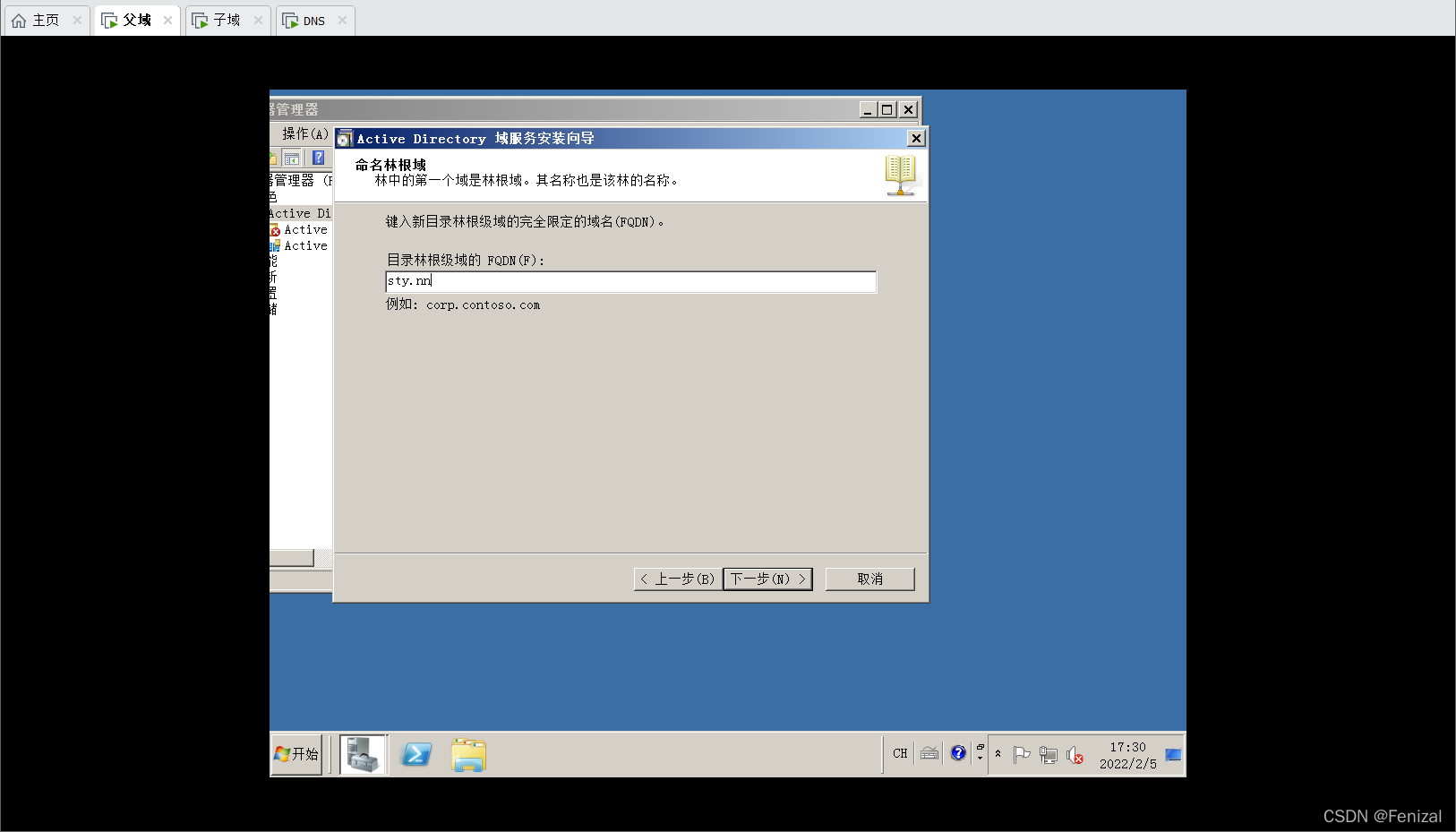Click the language bar help icon
Viewport: 1456px width, 832px height.
point(958,753)
